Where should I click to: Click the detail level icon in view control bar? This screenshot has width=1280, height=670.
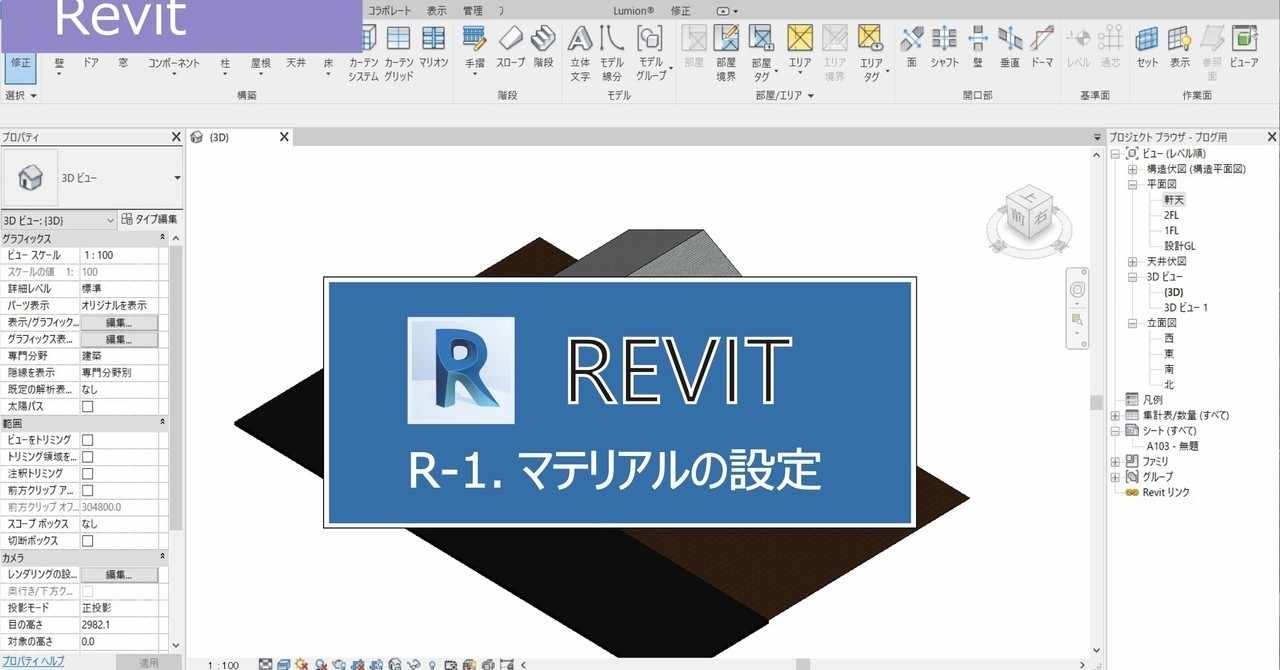click(266, 664)
